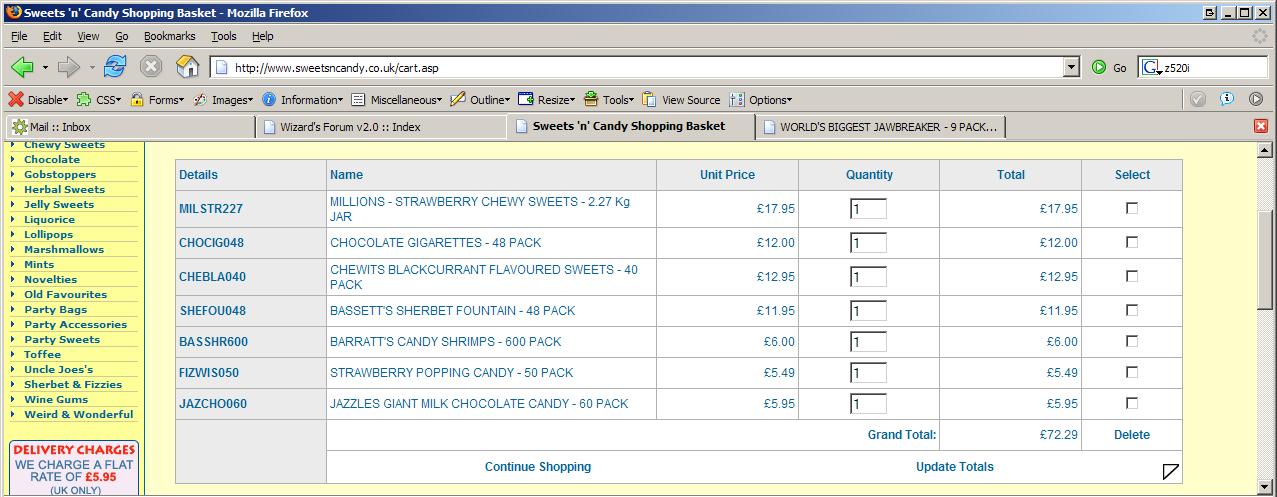Tick the select checkbox for BASSHR600 row
Viewport: 1277px width, 497px height.
[1132, 341]
